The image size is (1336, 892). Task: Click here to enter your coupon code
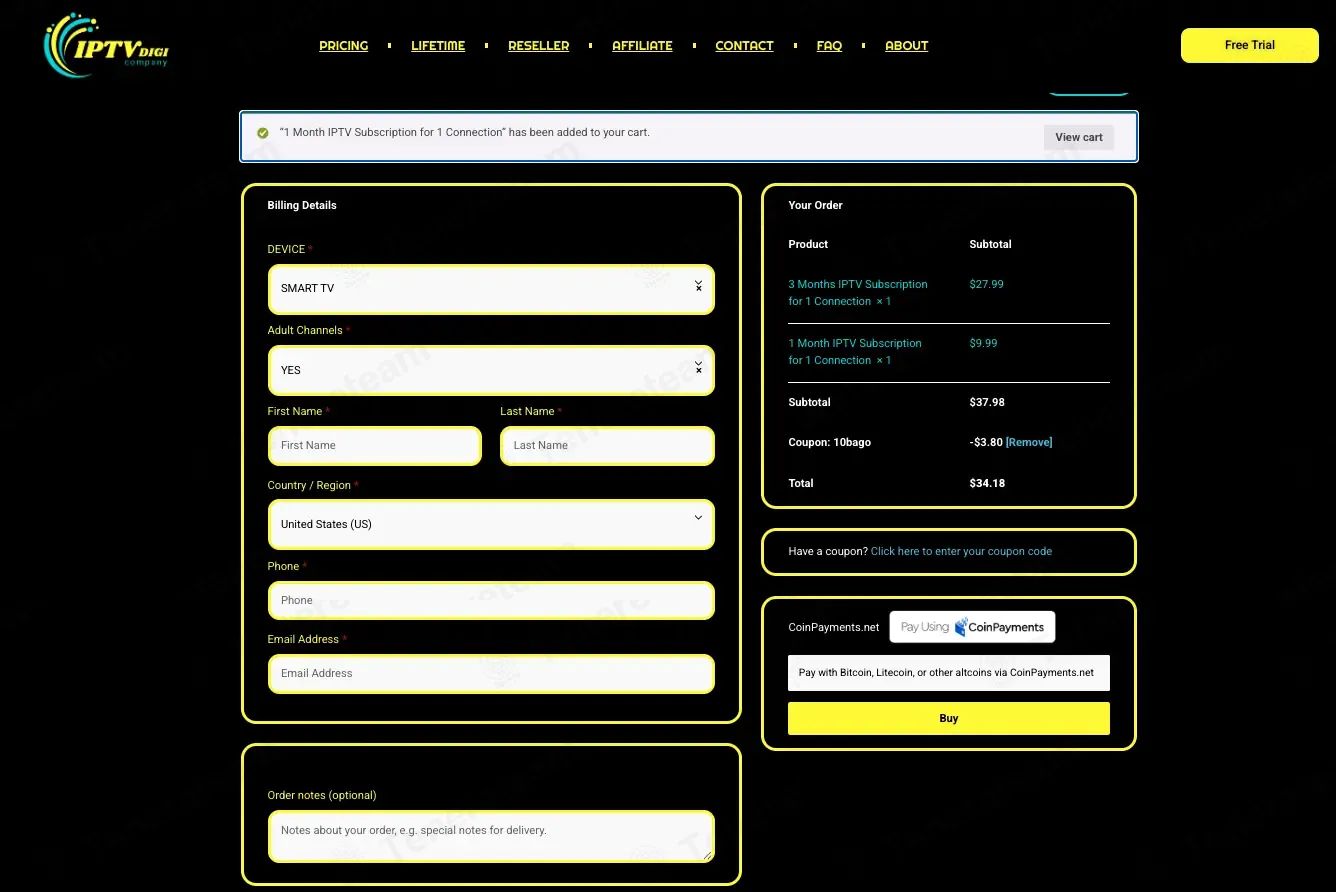tap(961, 551)
